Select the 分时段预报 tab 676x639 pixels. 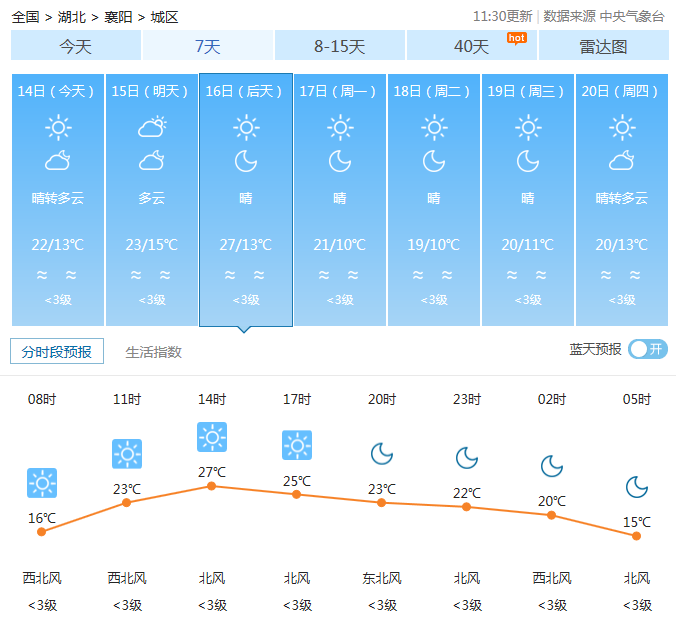click(x=57, y=352)
